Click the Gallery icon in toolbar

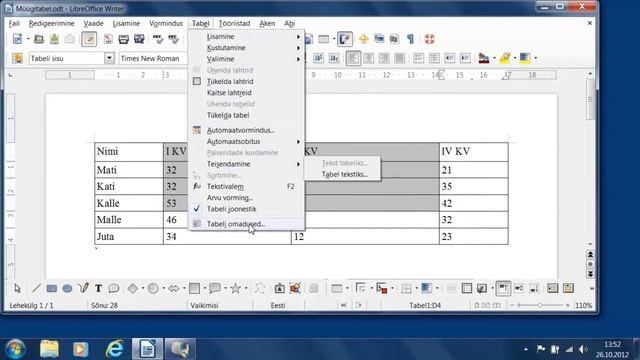click(379, 39)
